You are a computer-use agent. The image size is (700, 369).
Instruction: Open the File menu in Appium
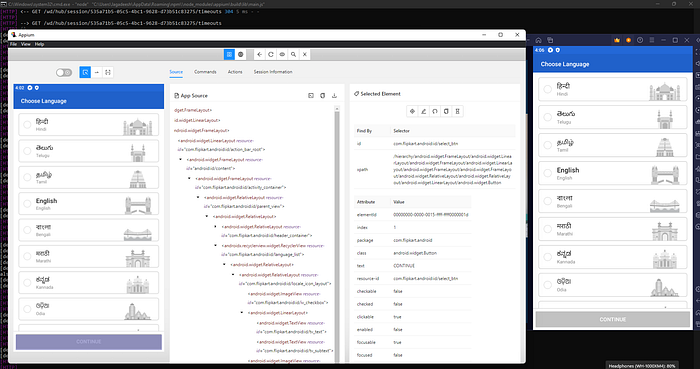(x=13, y=44)
